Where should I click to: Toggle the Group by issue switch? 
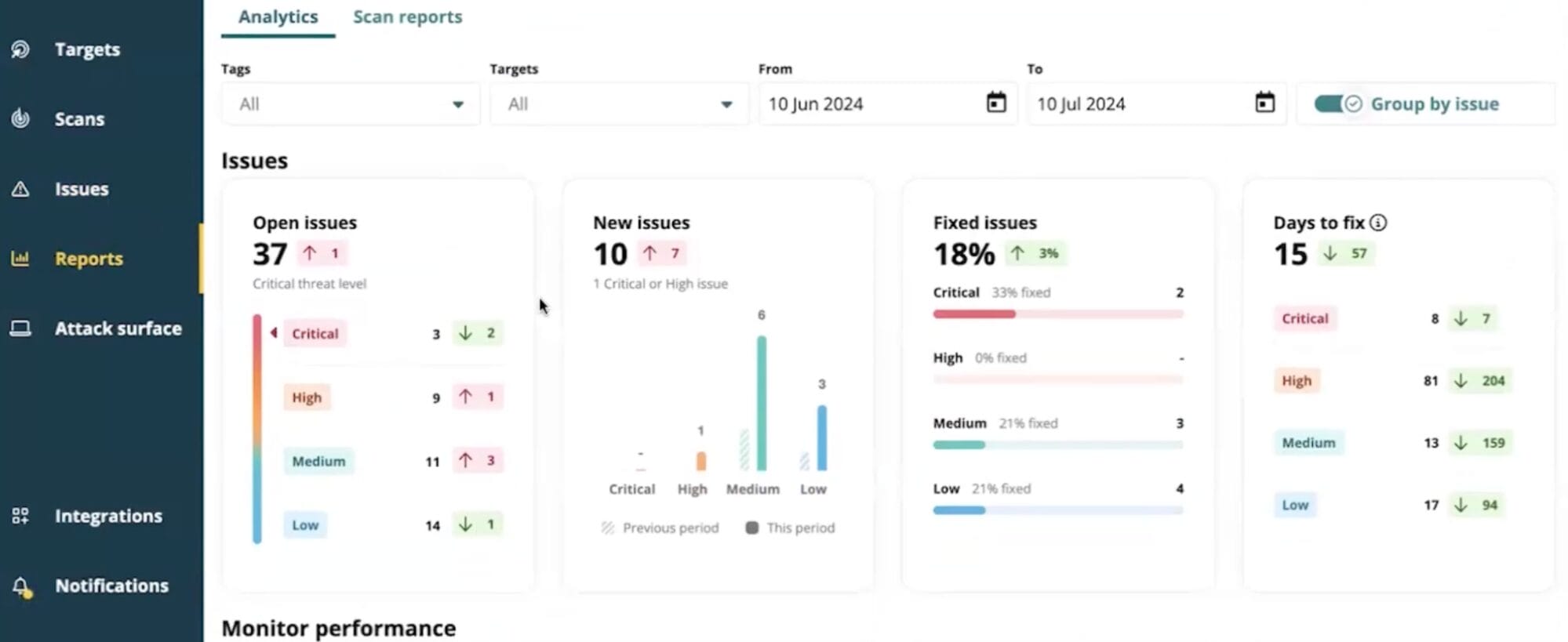(x=1337, y=103)
